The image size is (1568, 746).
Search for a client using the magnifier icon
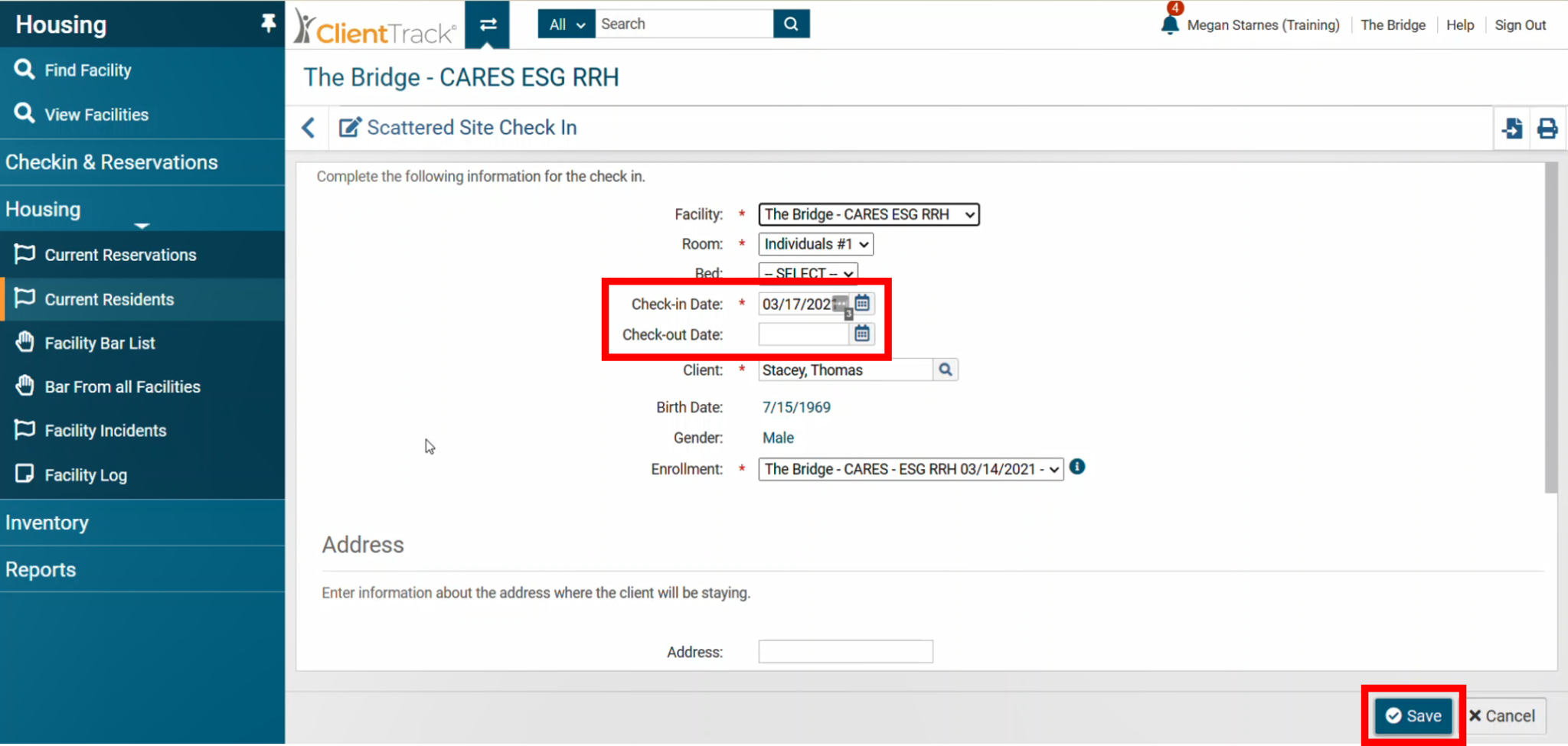[945, 370]
